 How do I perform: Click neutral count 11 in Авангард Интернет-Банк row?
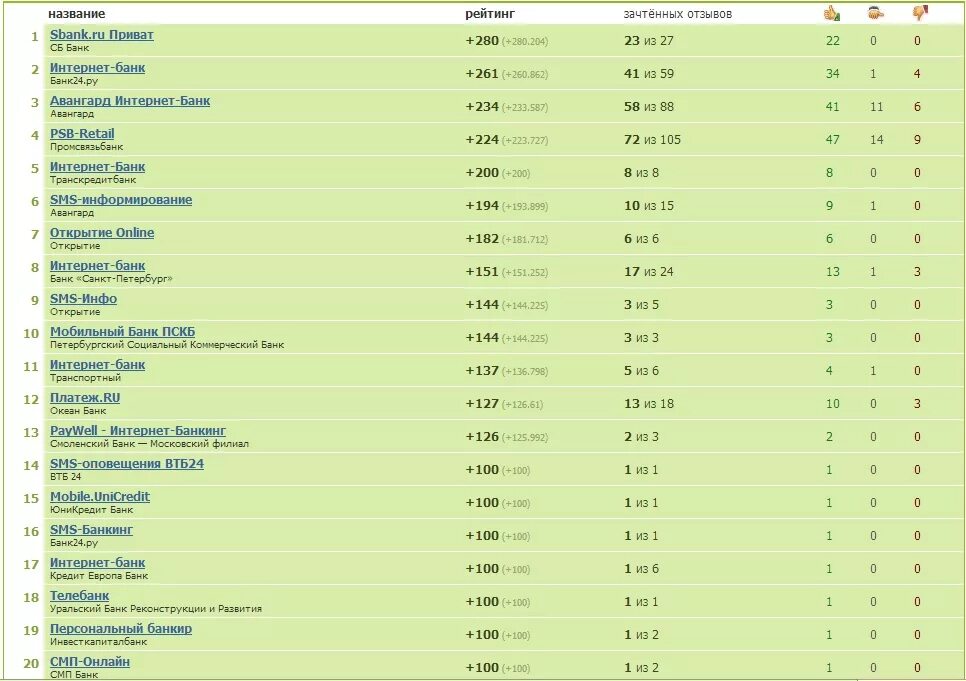click(876, 107)
